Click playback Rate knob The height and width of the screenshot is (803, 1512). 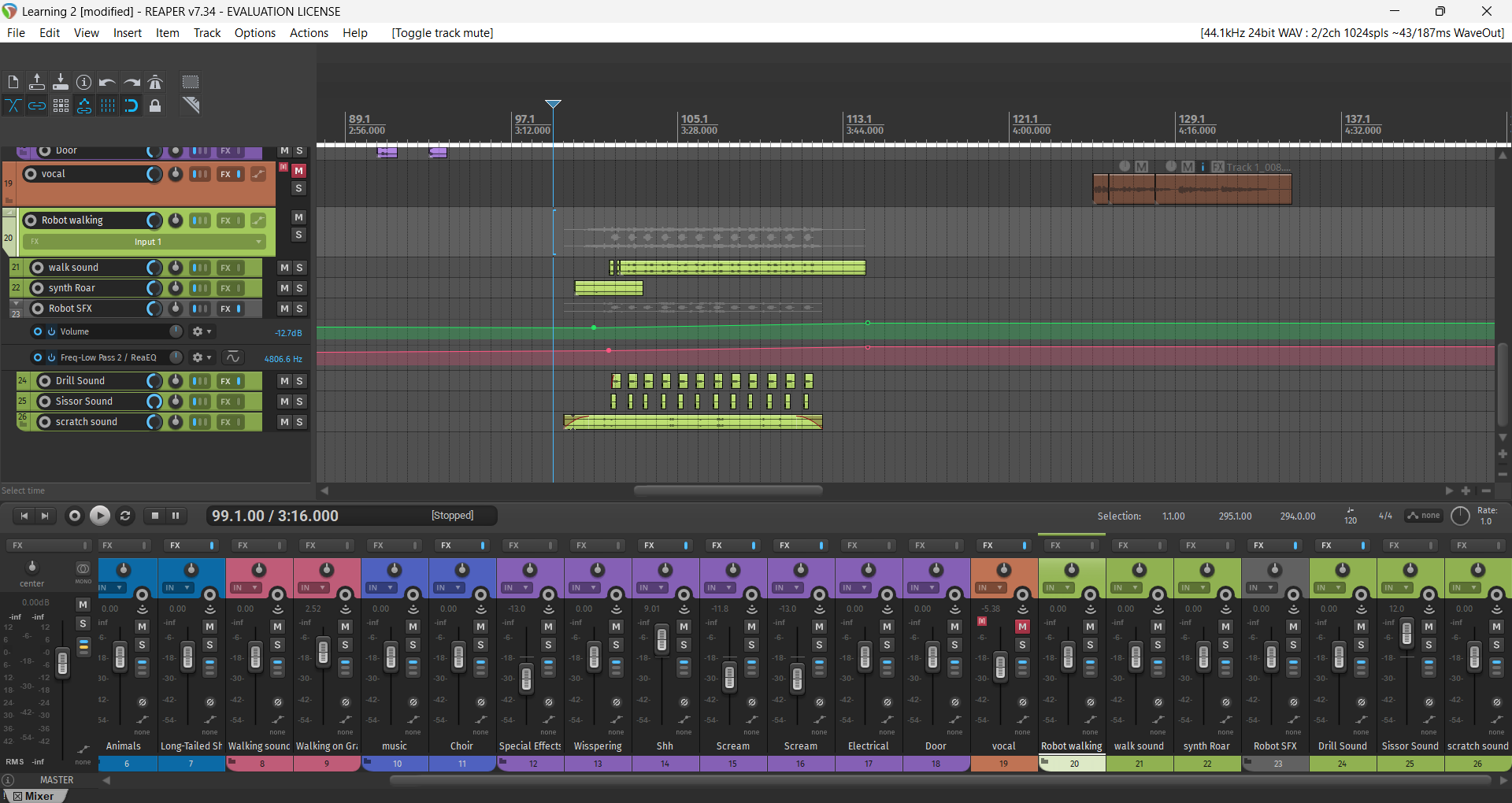point(1460,516)
